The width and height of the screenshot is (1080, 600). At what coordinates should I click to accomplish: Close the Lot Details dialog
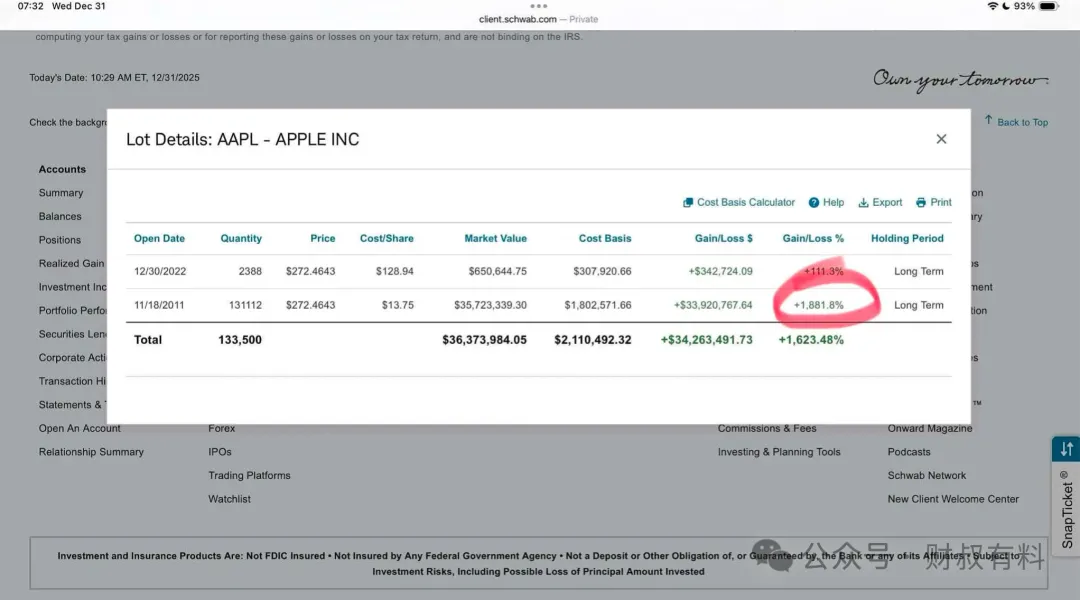[941, 139]
